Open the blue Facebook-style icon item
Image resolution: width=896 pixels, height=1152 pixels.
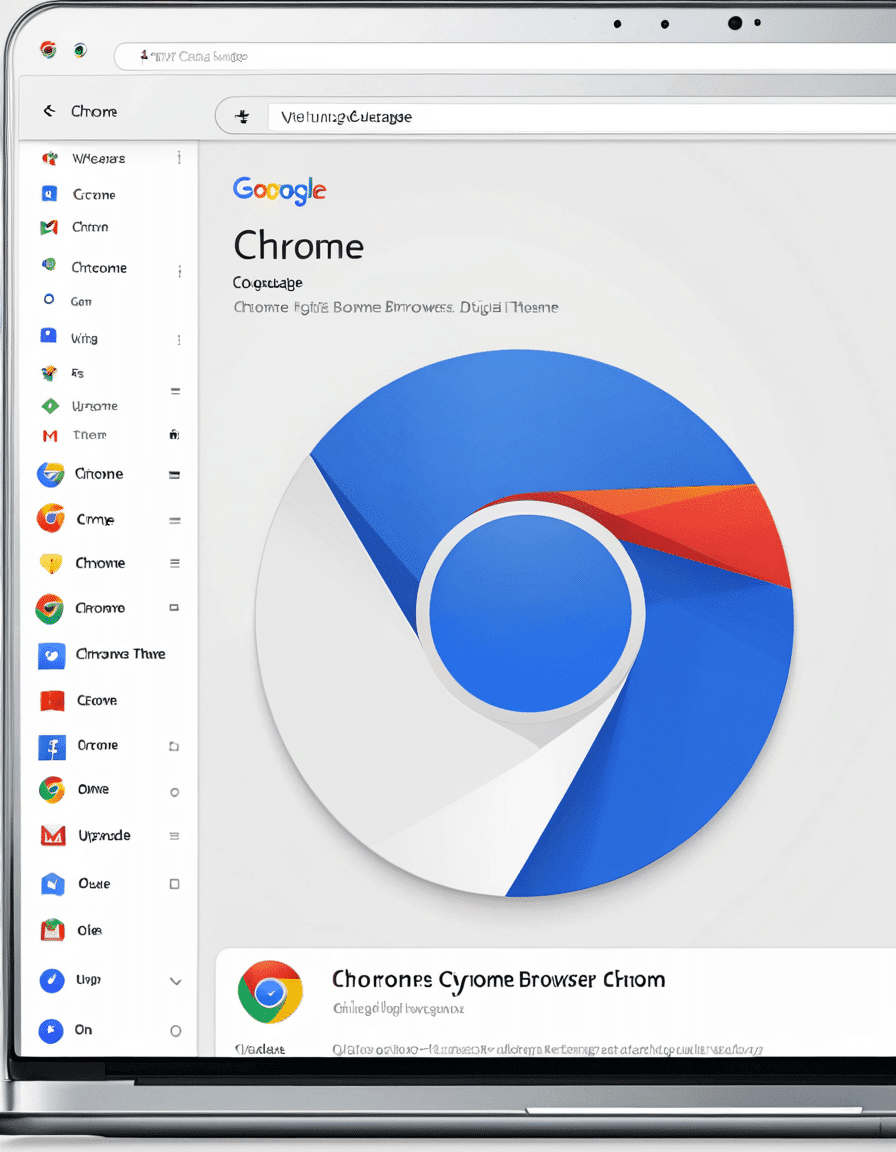point(52,748)
